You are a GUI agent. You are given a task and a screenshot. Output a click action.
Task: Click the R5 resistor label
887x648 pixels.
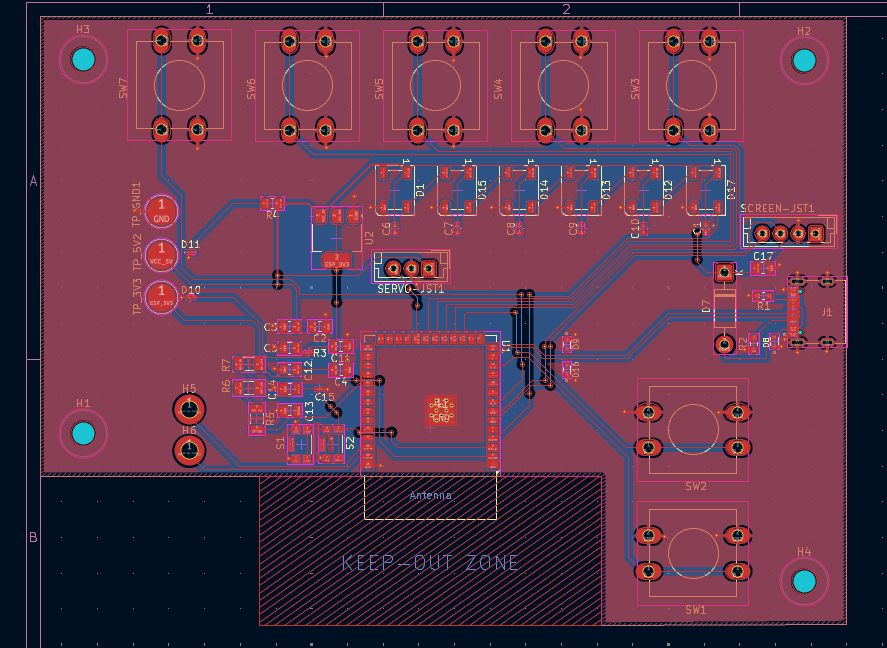coord(270,418)
